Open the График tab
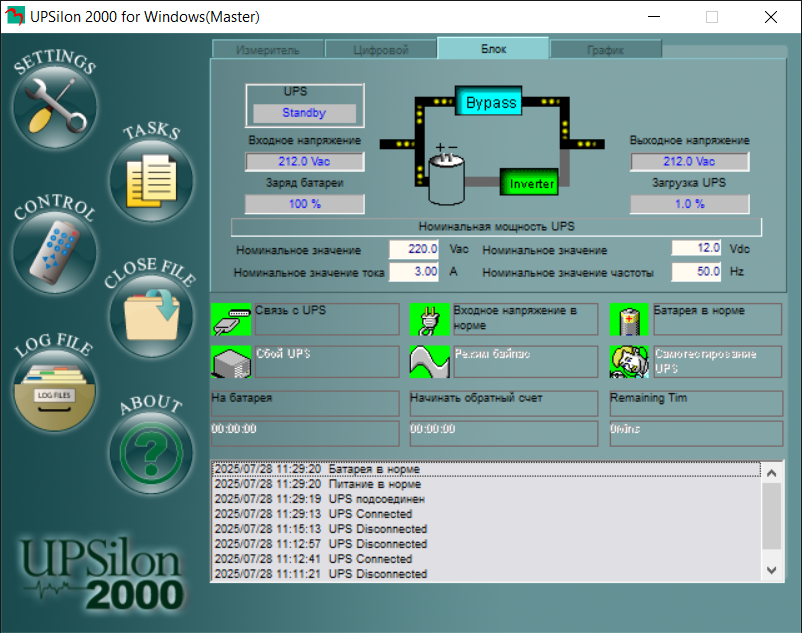This screenshot has height=633, width=802. point(605,49)
